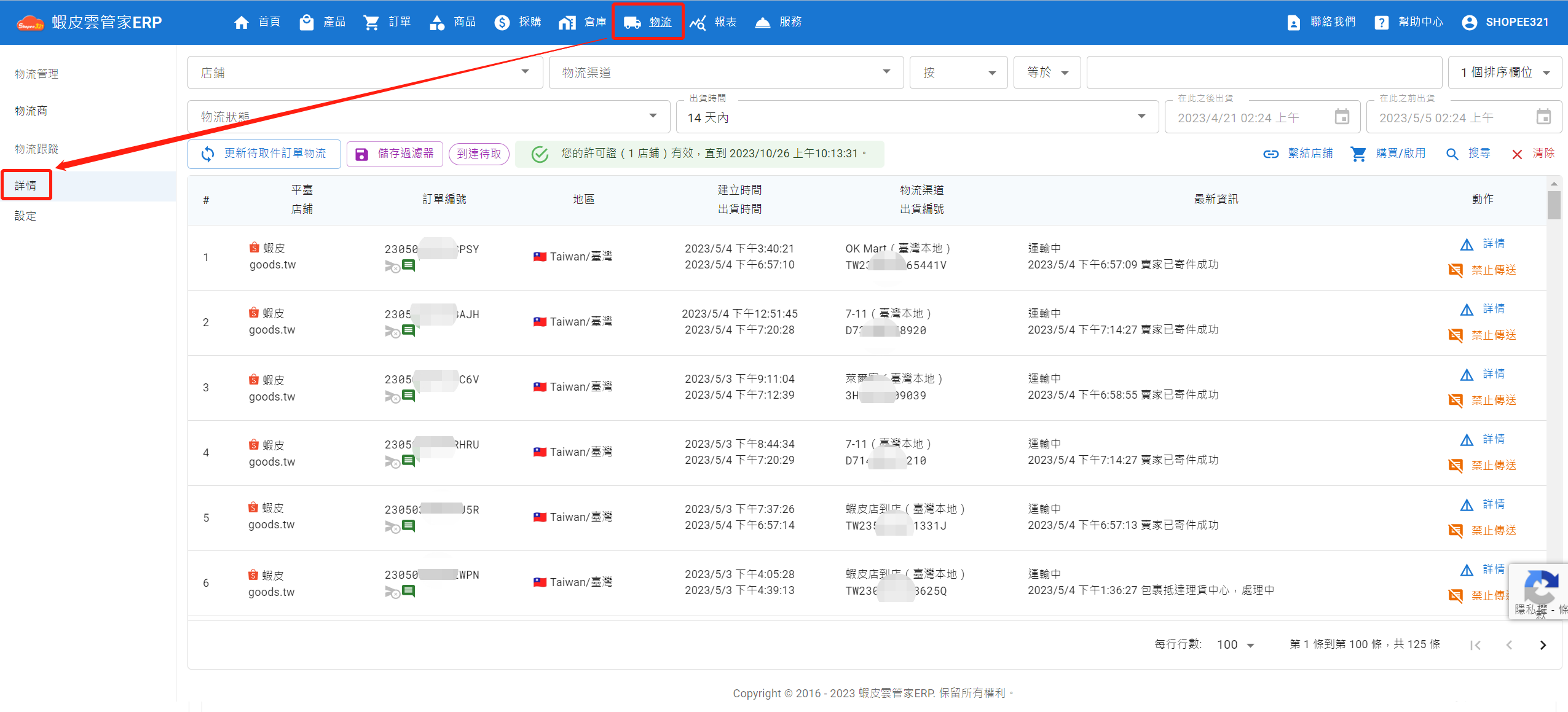Click the 服務 cloud icon
The image size is (1568, 712).
763,23
